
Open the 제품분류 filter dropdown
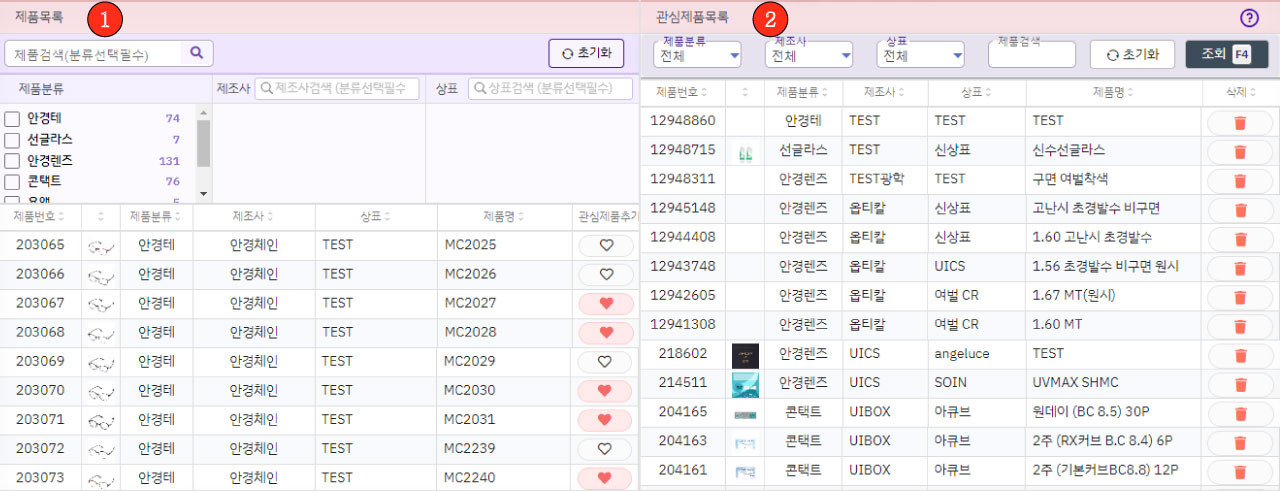pyautogui.click(x=698, y=56)
